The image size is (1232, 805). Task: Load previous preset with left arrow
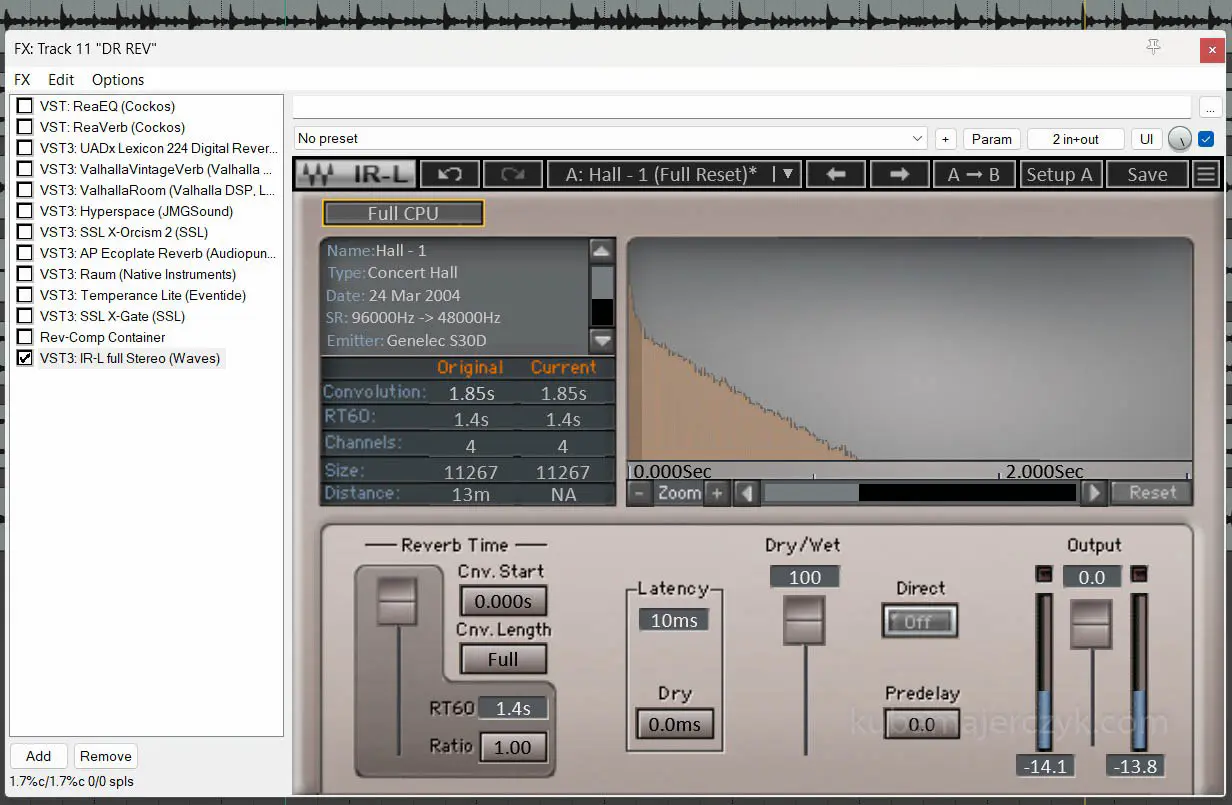click(836, 174)
